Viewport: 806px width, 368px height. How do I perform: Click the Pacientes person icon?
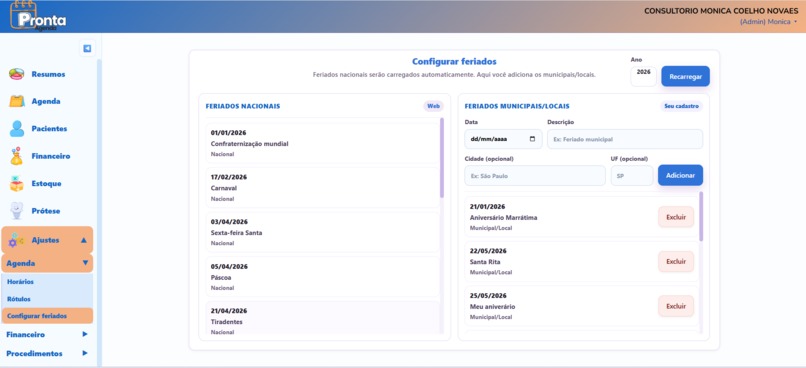coord(16,128)
